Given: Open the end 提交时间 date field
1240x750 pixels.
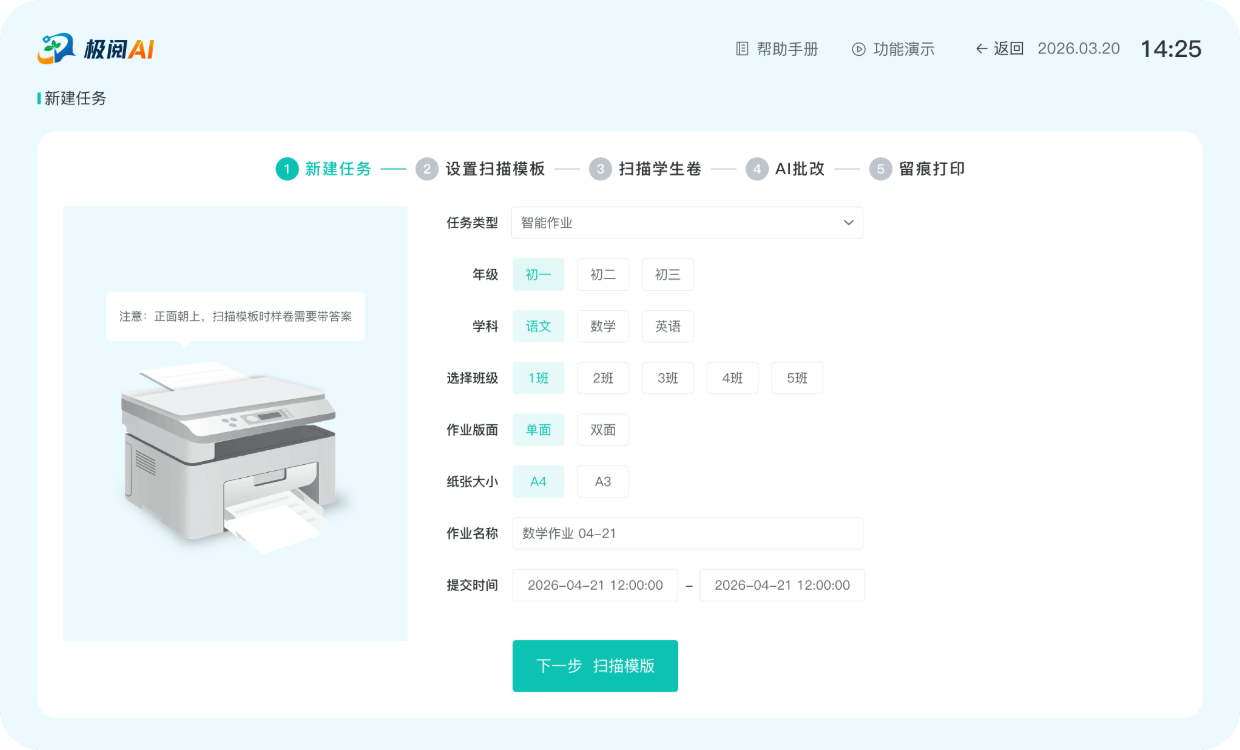Looking at the screenshot, I should (x=782, y=585).
